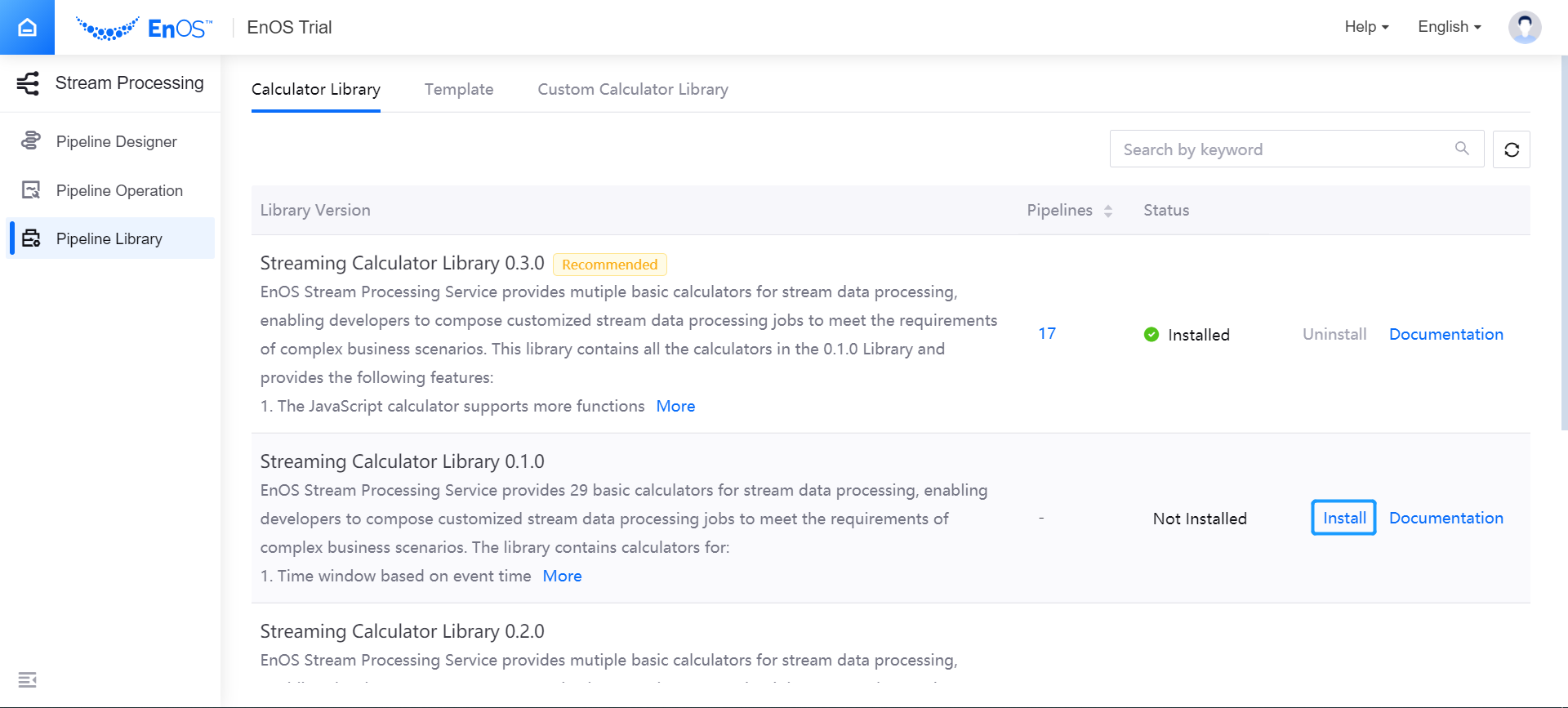Click Streaming Calculator Library 0.1.0 title

402,461
